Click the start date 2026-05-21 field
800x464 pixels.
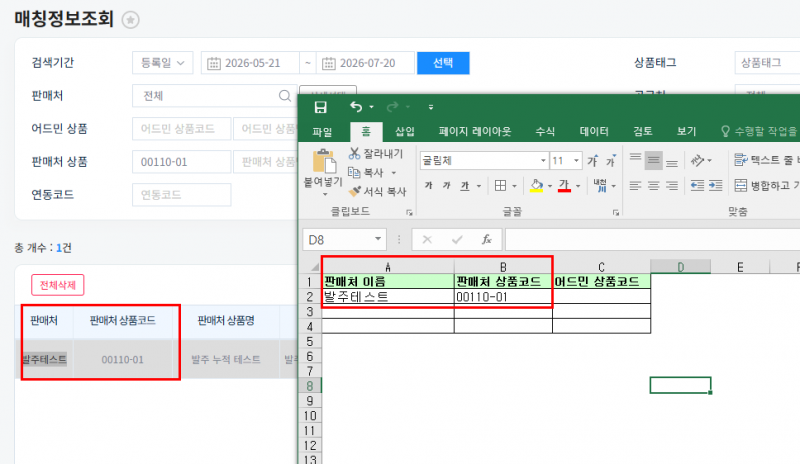250,63
